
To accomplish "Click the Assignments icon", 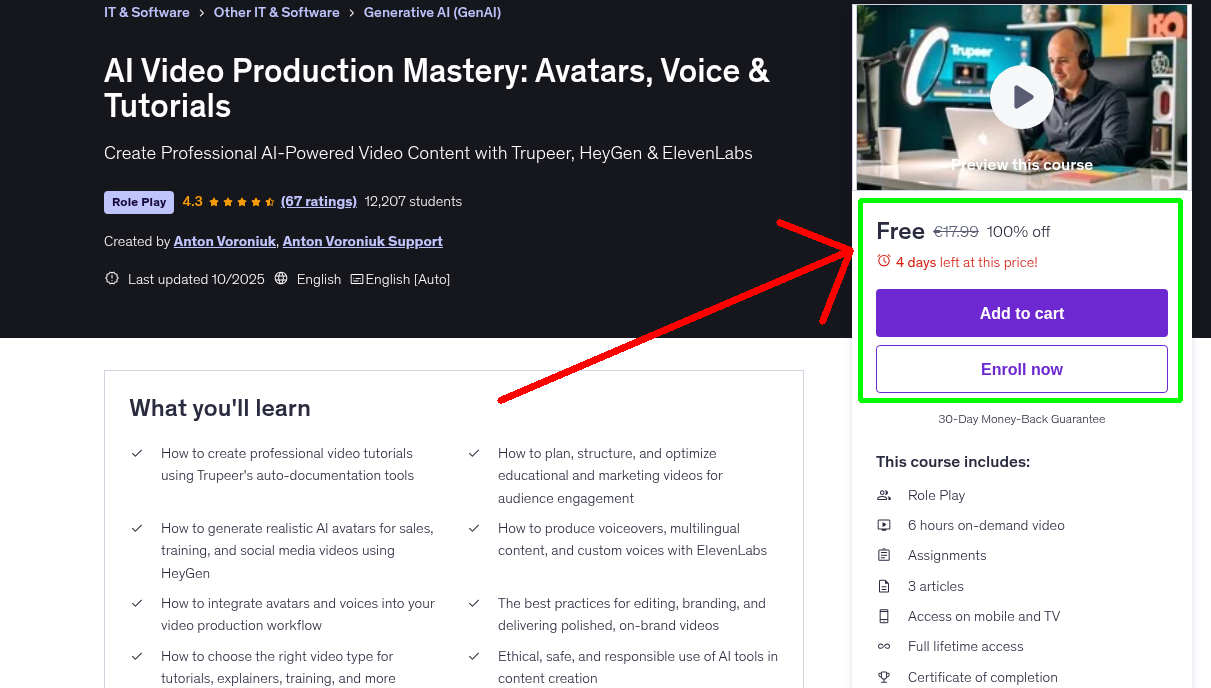I will coord(884,555).
